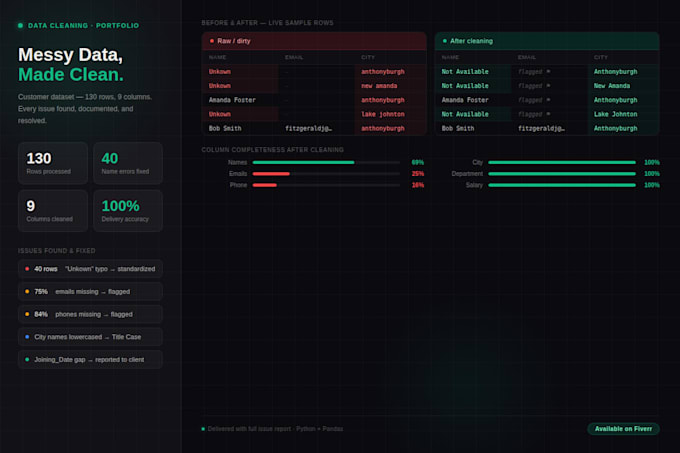Image resolution: width=680 pixels, height=453 pixels.
Task: Open the City names lowercased issue row
Action: [x=90, y=337]
